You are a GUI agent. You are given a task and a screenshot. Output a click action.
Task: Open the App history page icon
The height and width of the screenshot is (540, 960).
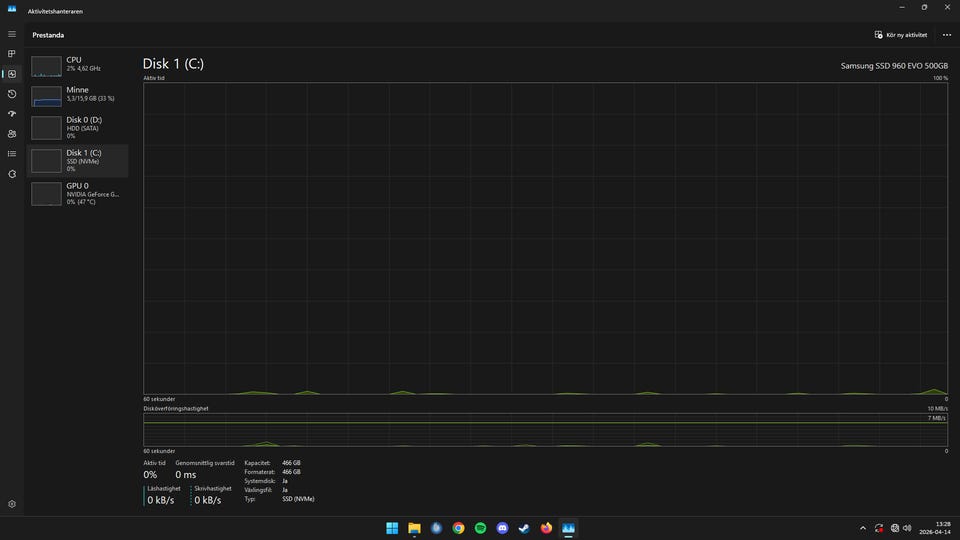pyautogui.click(x=12, y=94)
